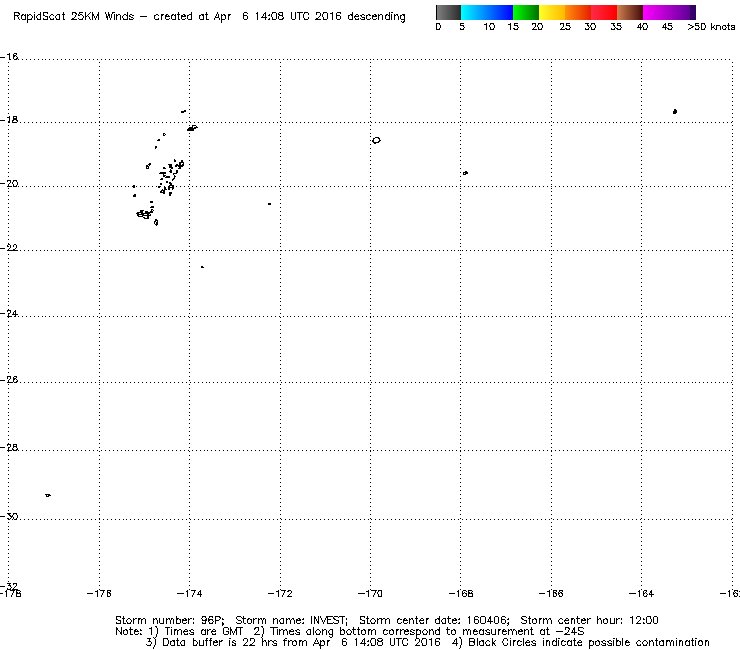Click the latitude label '-24' on left axis
The width and height of the screenshot is (740, 650).
tap(9, 313)
